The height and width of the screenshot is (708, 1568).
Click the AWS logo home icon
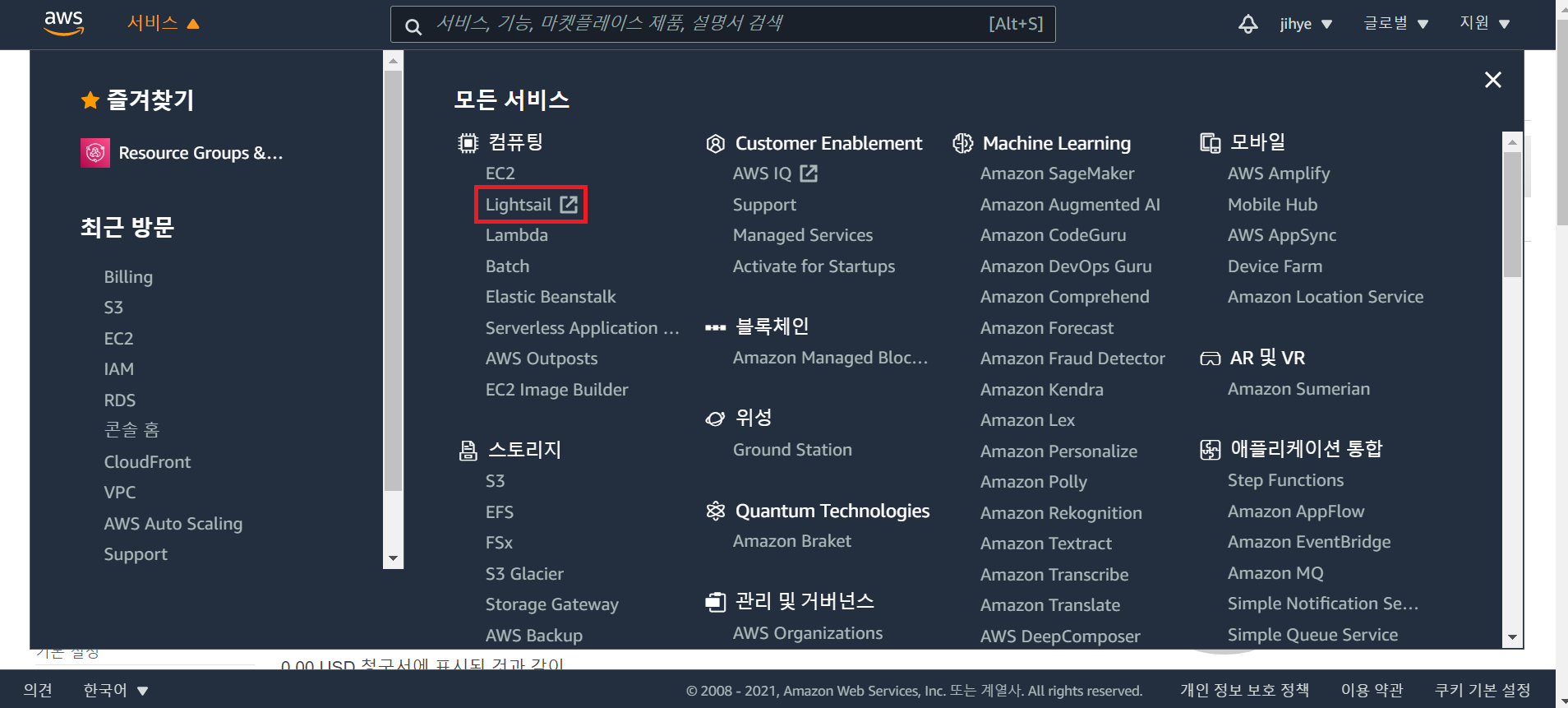point(64,23)
